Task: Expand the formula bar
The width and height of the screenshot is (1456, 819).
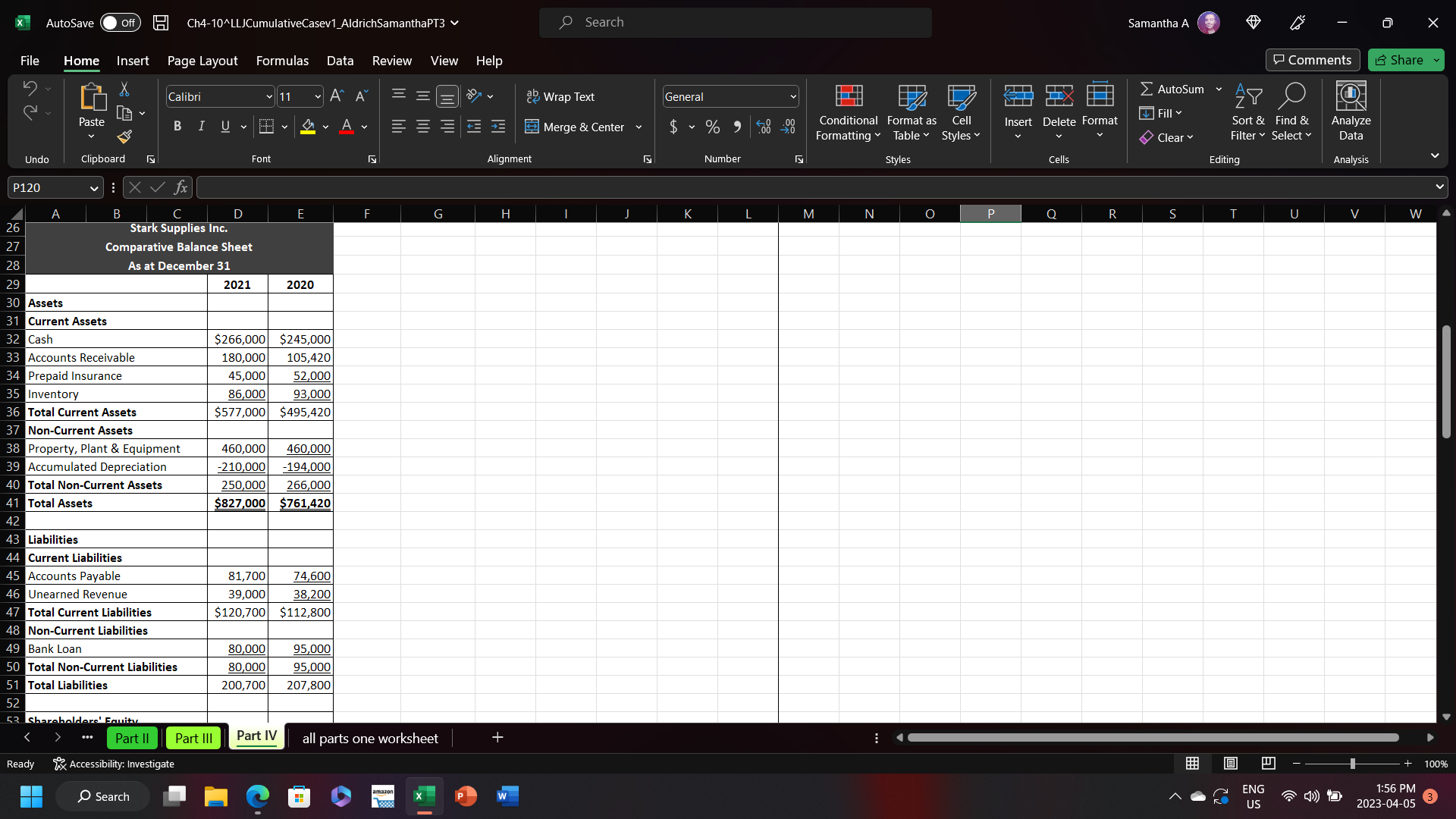Action: click(1439, 187)
